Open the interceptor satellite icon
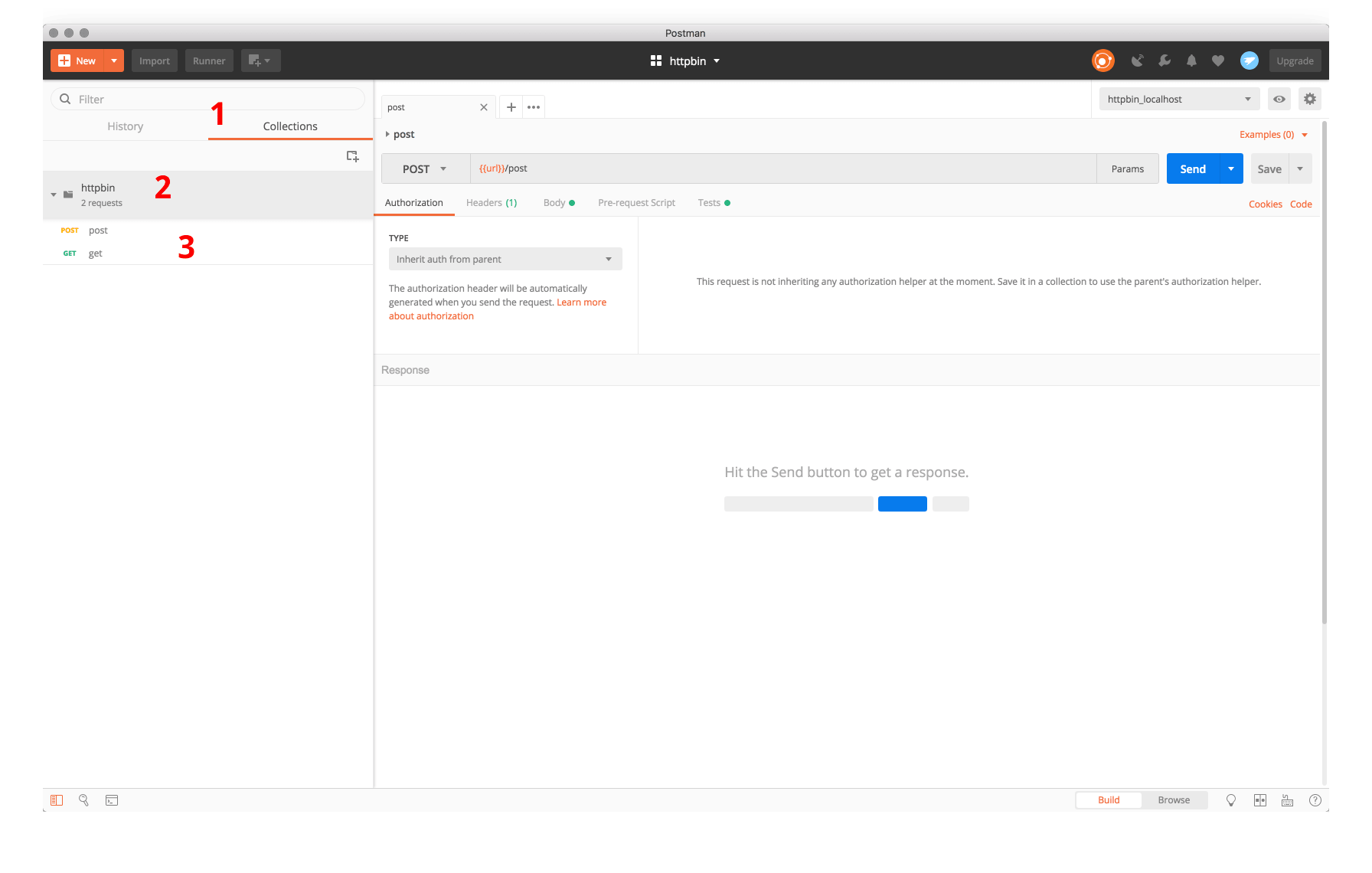The image size is (1372, 873). pos(1138,60)
